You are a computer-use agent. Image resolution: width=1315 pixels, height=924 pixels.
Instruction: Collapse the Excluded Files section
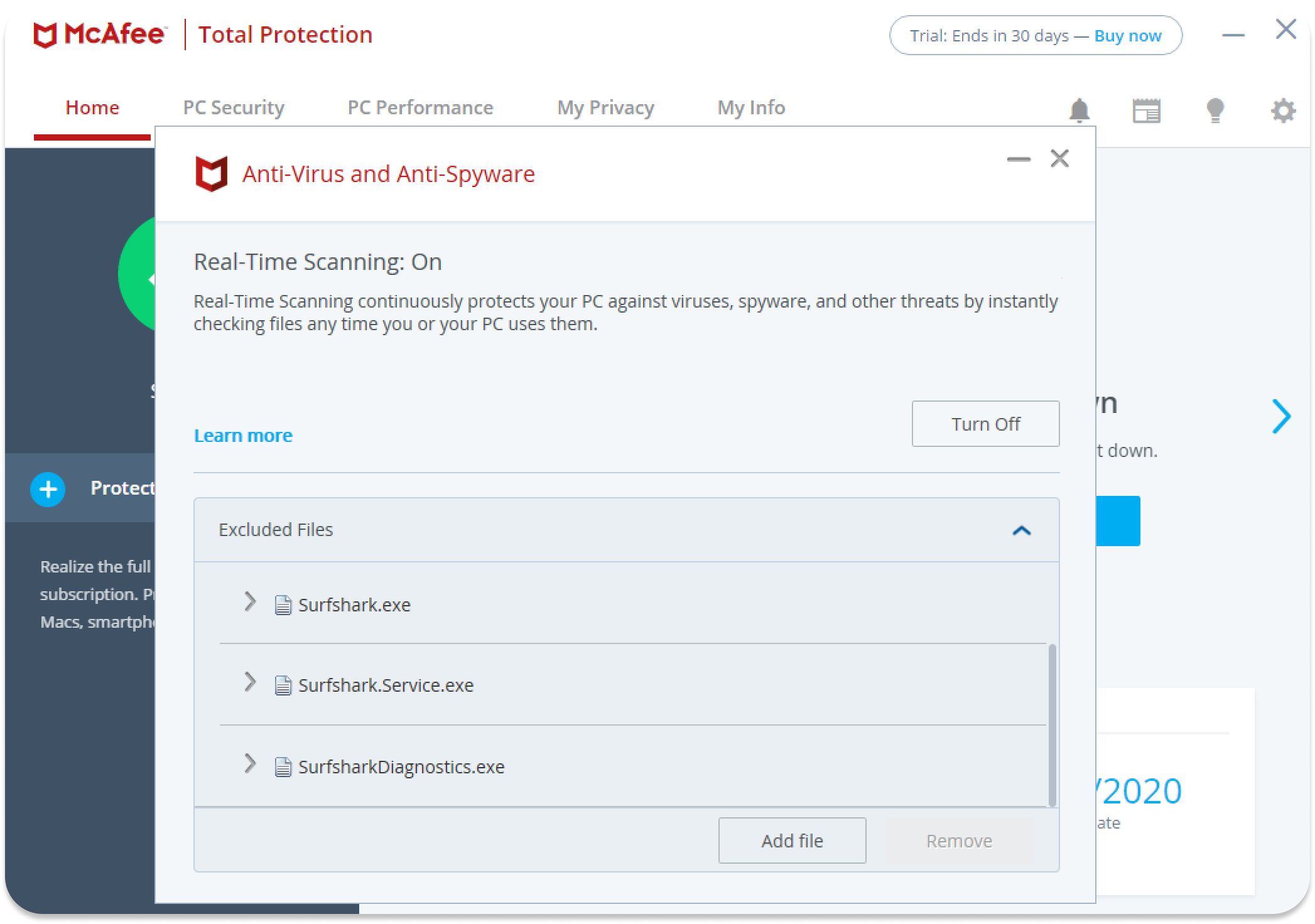click(x=1021, y=530)
